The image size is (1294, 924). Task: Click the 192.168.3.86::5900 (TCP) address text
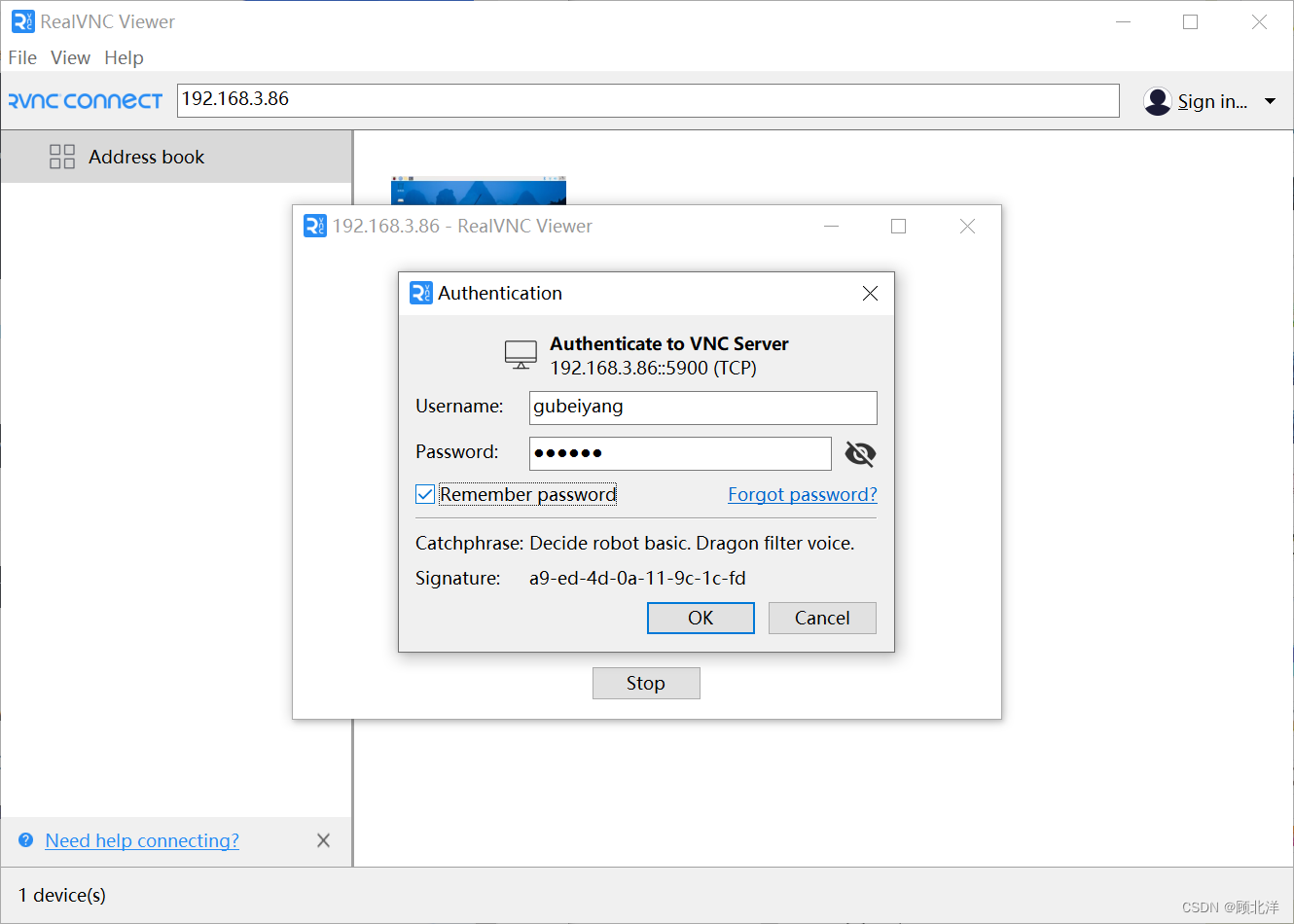click(653, 368)
